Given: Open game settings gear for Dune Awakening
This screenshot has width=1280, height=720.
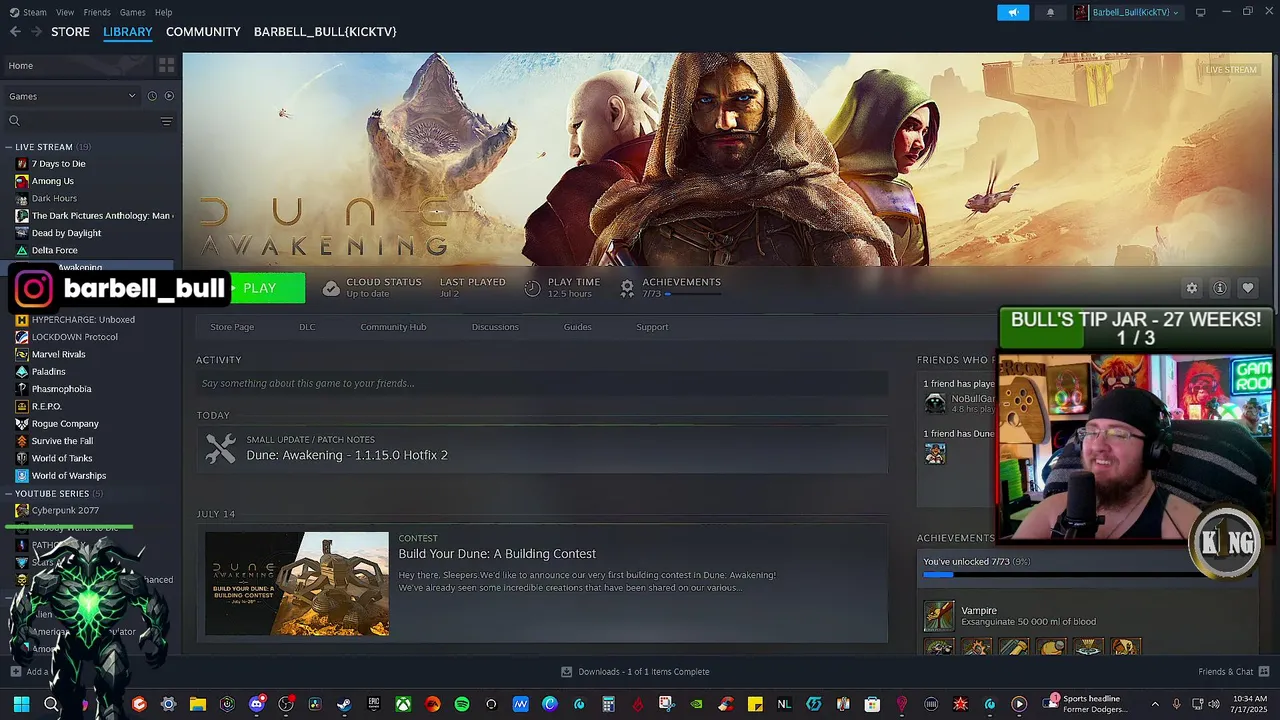Looking at the screenshot, I should tap(1192, 288).
